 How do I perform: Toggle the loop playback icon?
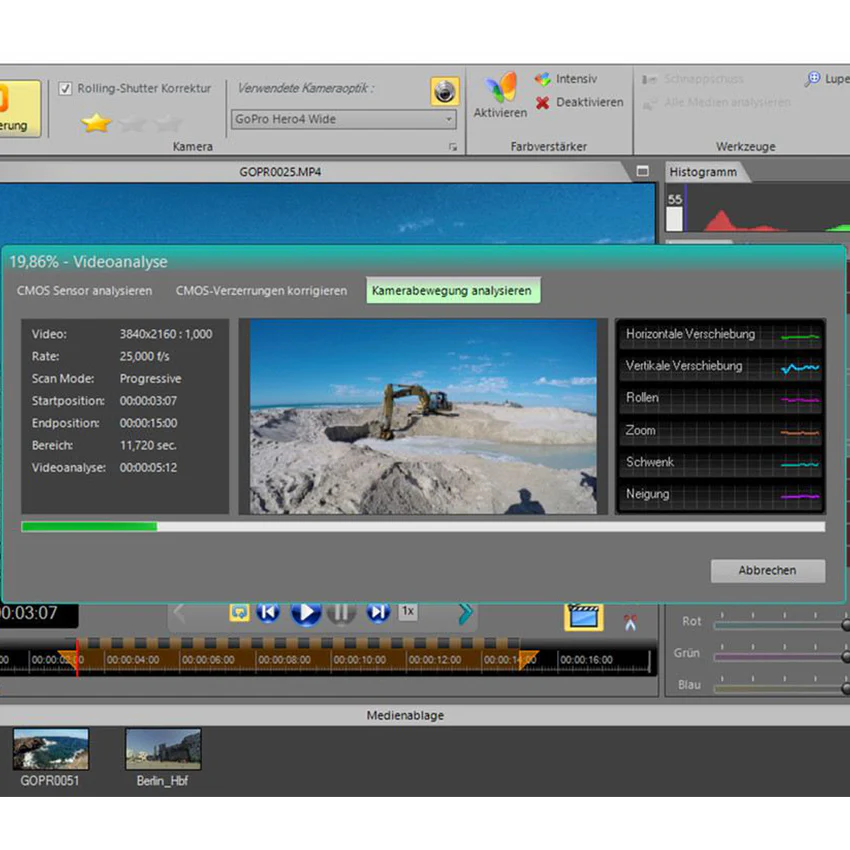[x=239, y=612]
